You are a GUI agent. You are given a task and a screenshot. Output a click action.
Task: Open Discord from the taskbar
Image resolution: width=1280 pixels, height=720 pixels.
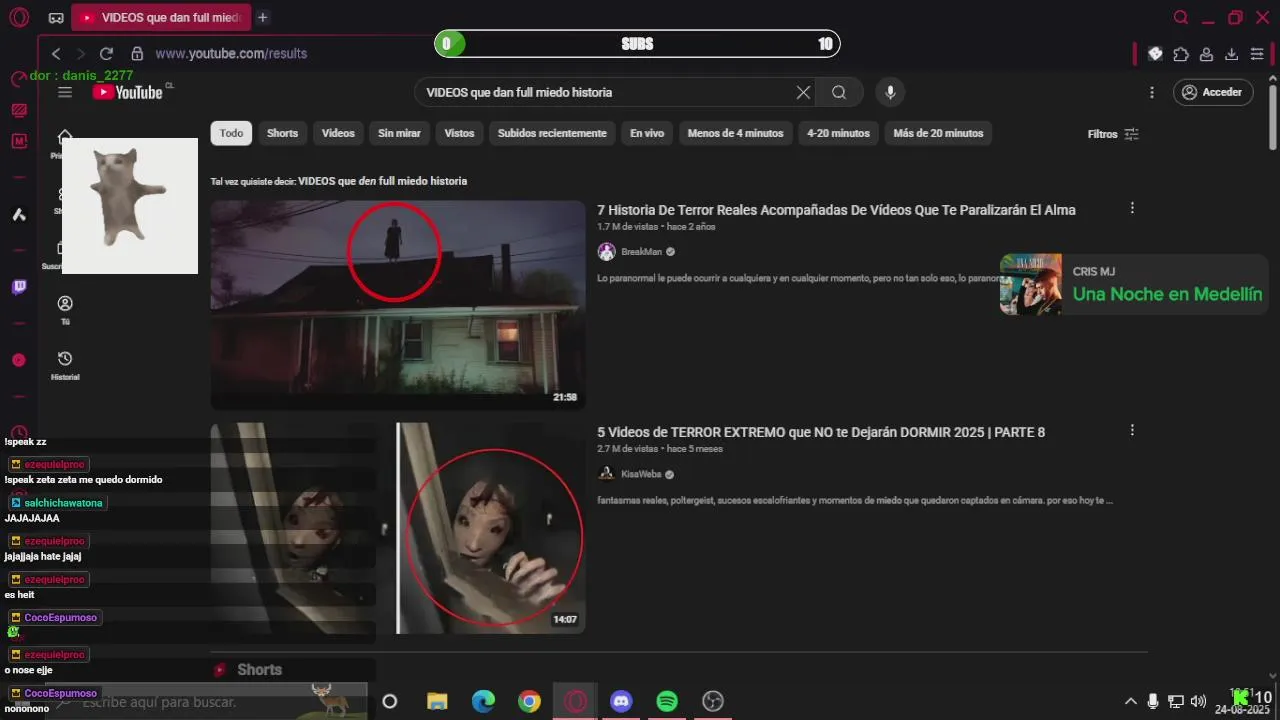coord(621,701)
